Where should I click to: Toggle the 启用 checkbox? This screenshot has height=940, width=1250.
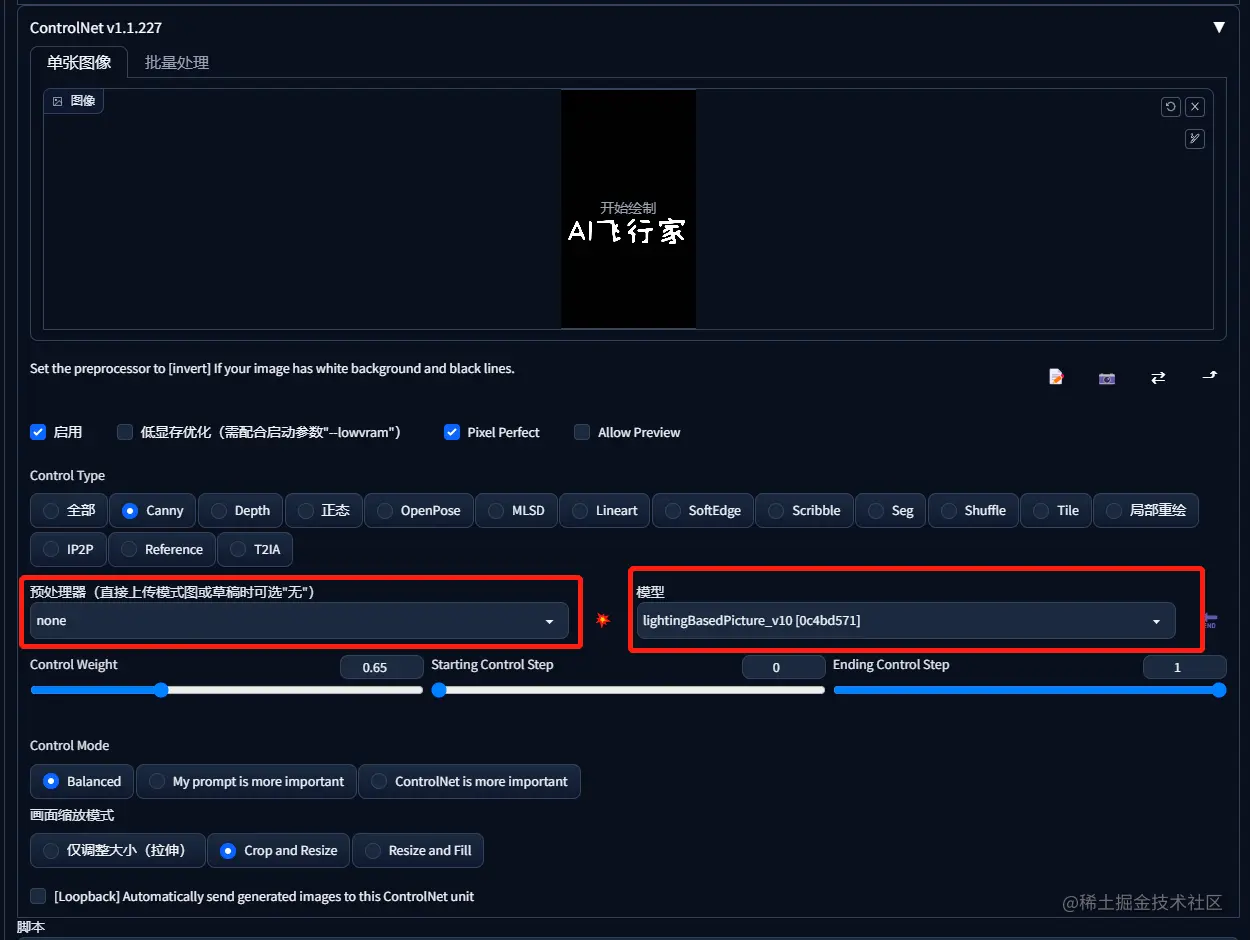point(38,432)
